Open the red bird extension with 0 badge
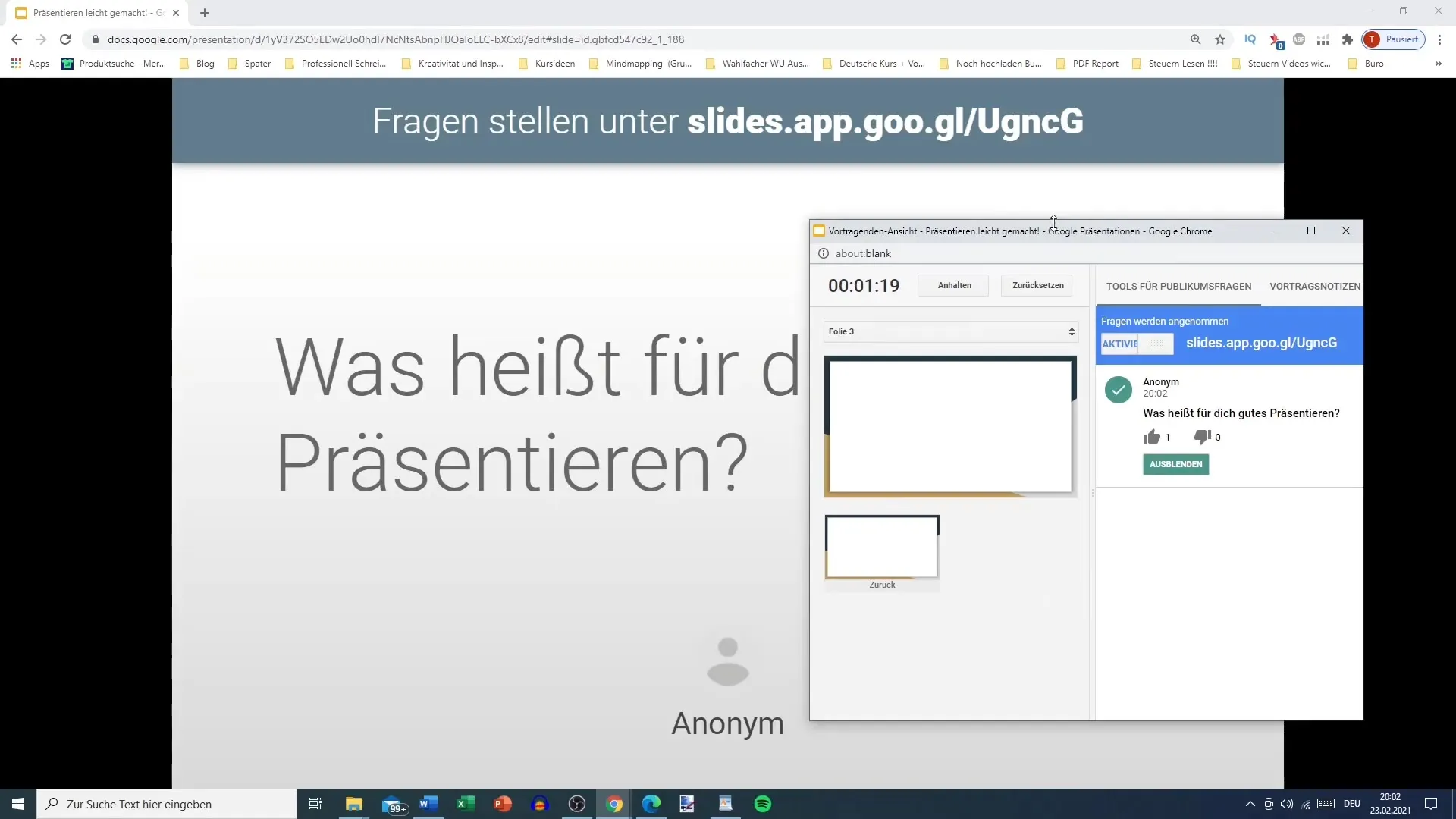The image size is (1456, 819). pos(1276,40)
